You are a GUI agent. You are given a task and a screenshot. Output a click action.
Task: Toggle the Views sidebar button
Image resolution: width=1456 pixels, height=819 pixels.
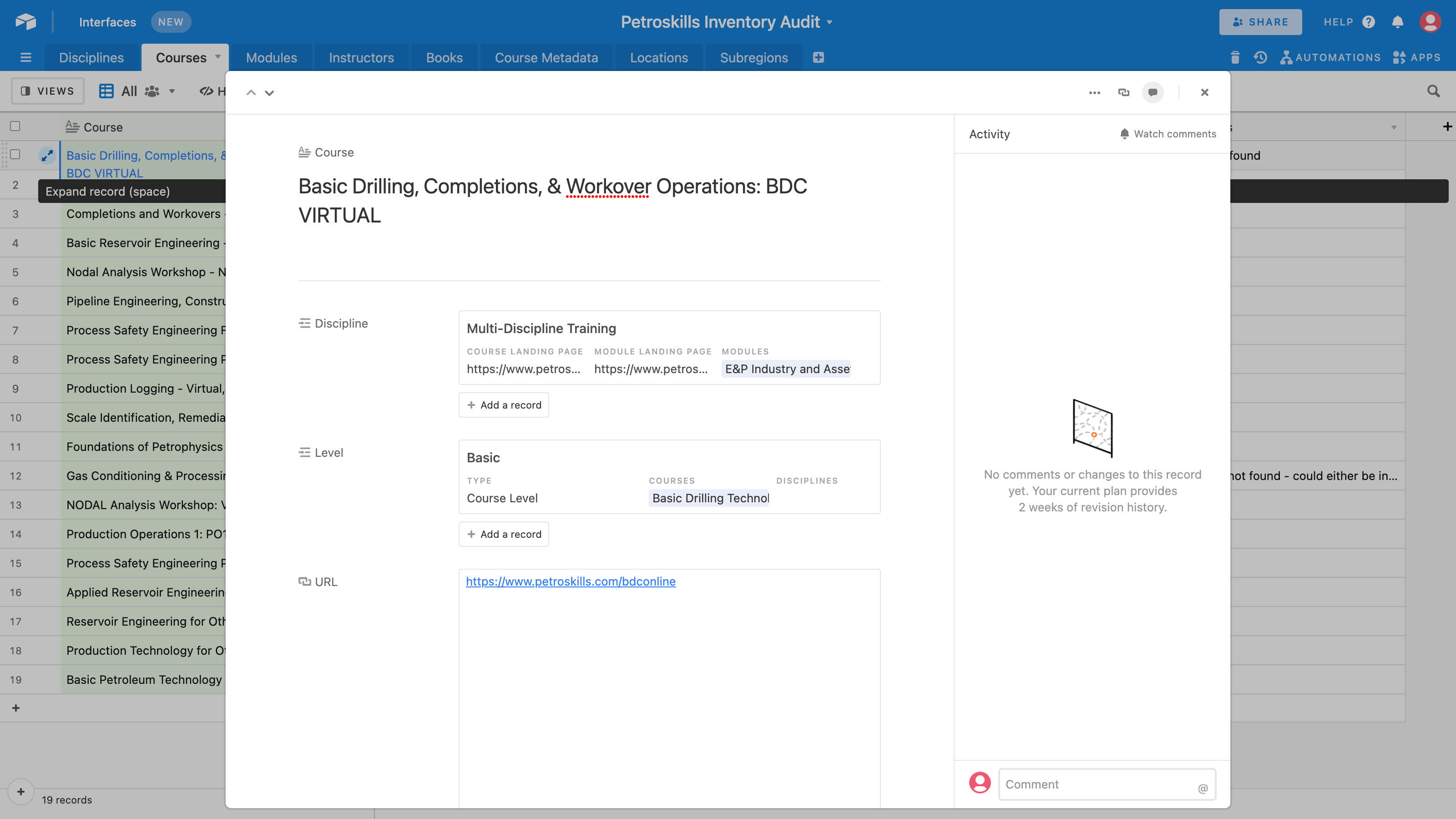(47, 91)
